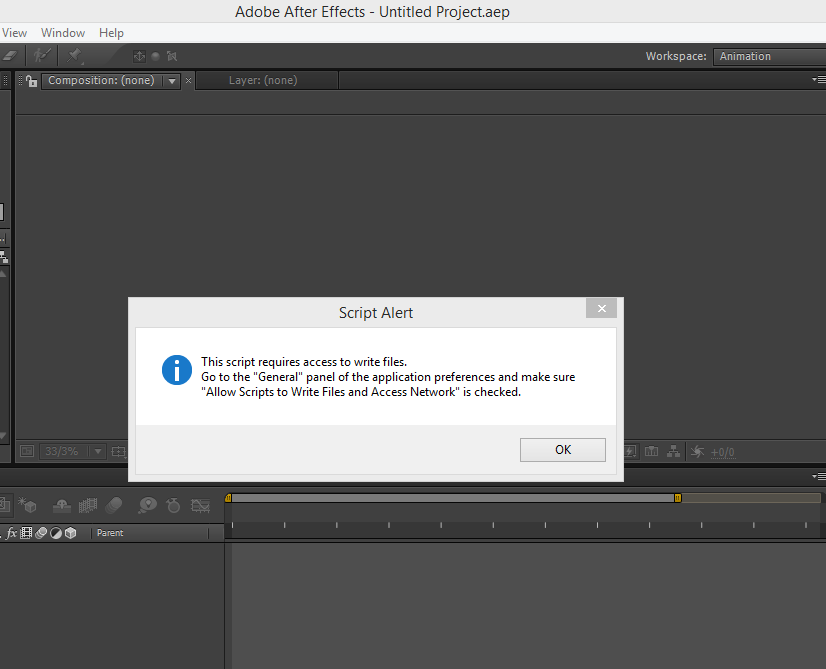Open the Timeline panel options menu

818,476
